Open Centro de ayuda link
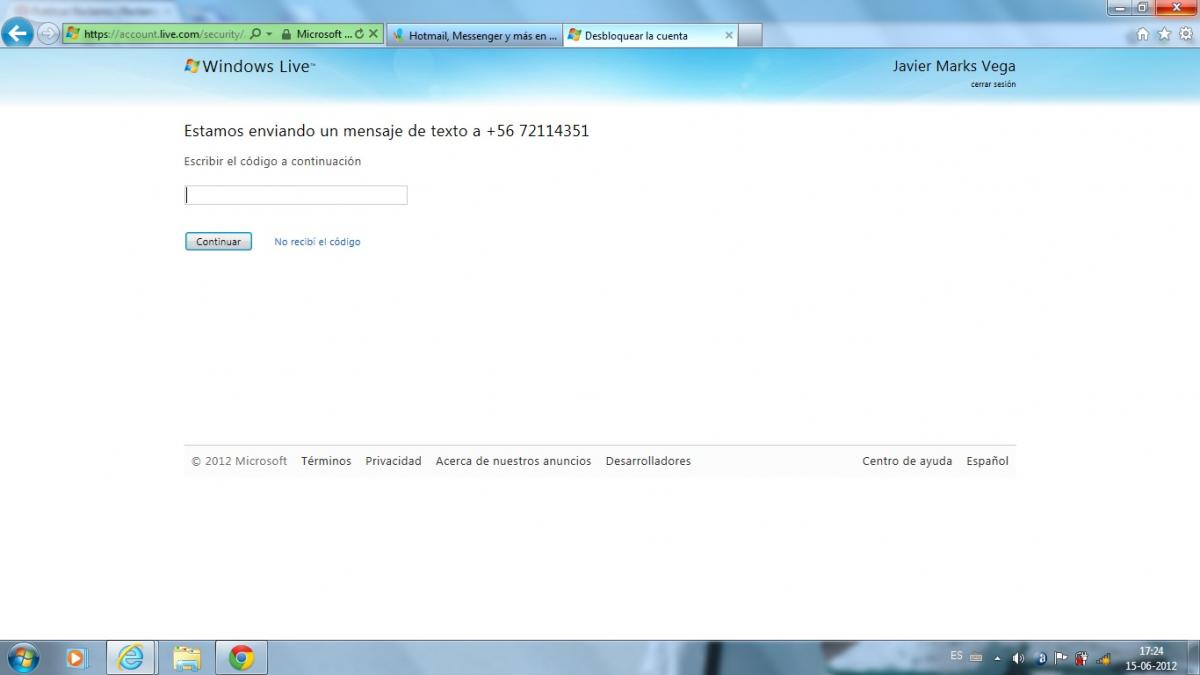 [x=907, y=461]
